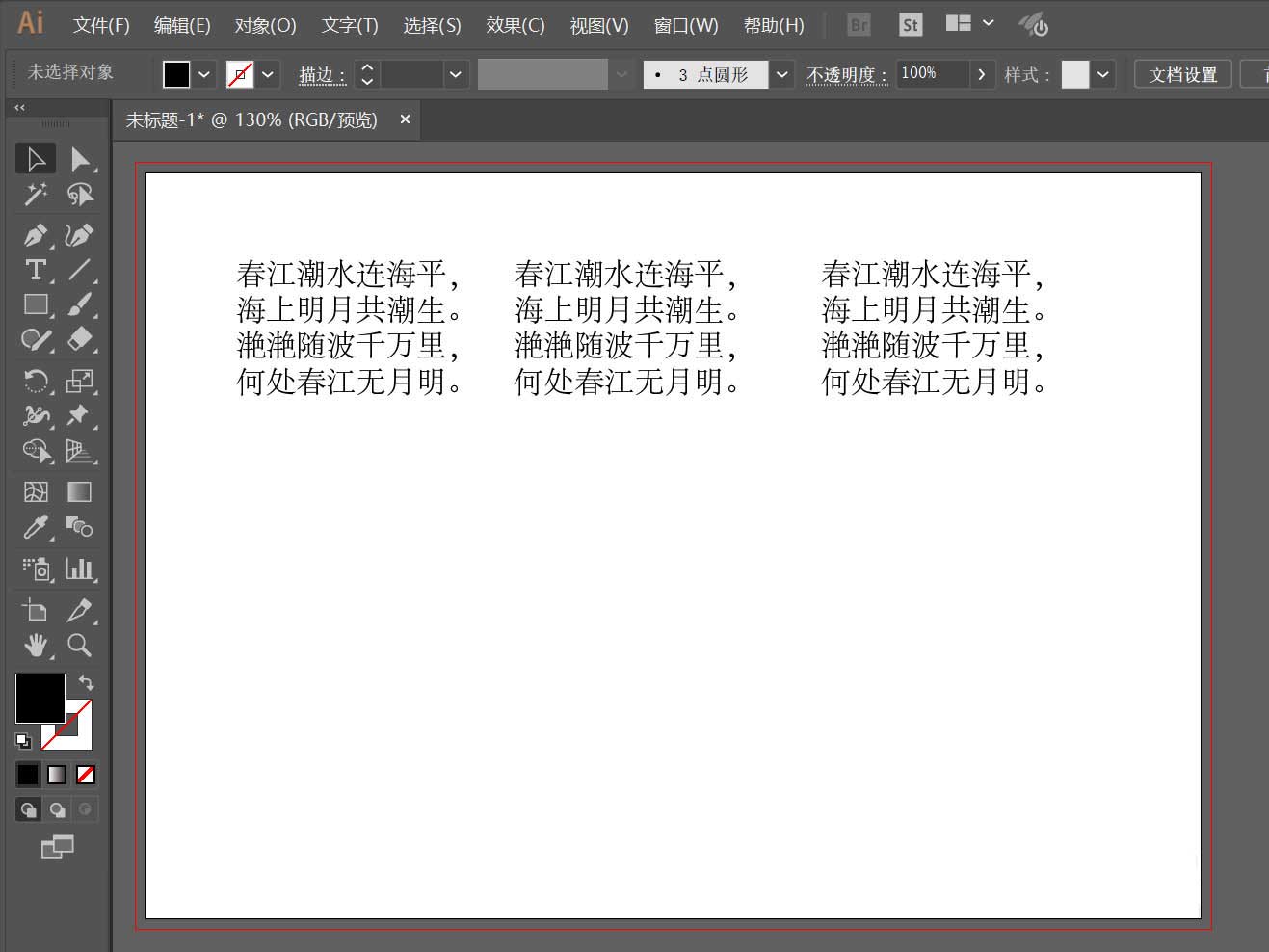Image resolution: width=1269 pixels, height=952 pixels.
Task: Open the arrange documents dropdown arrow
Action: (989, 23)
